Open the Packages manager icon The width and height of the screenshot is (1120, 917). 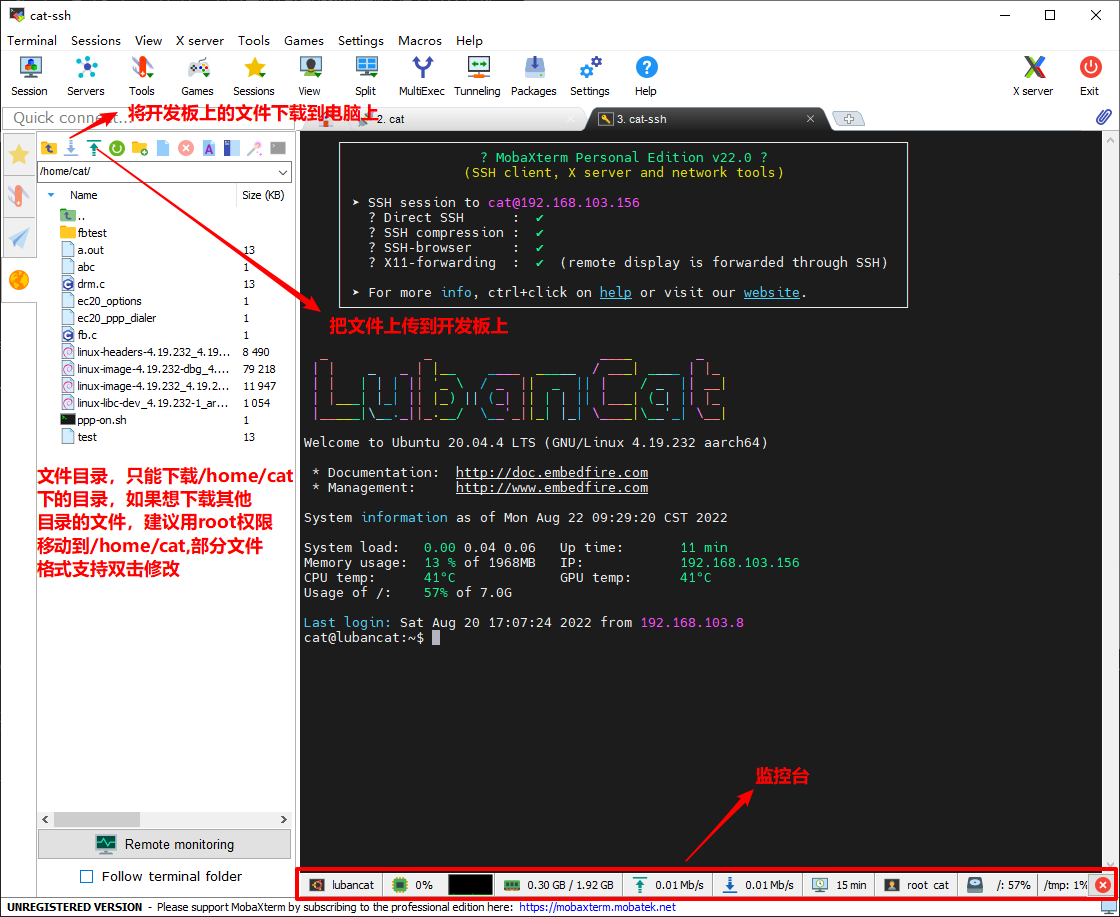pyautogui.click(x=533, y=76)
